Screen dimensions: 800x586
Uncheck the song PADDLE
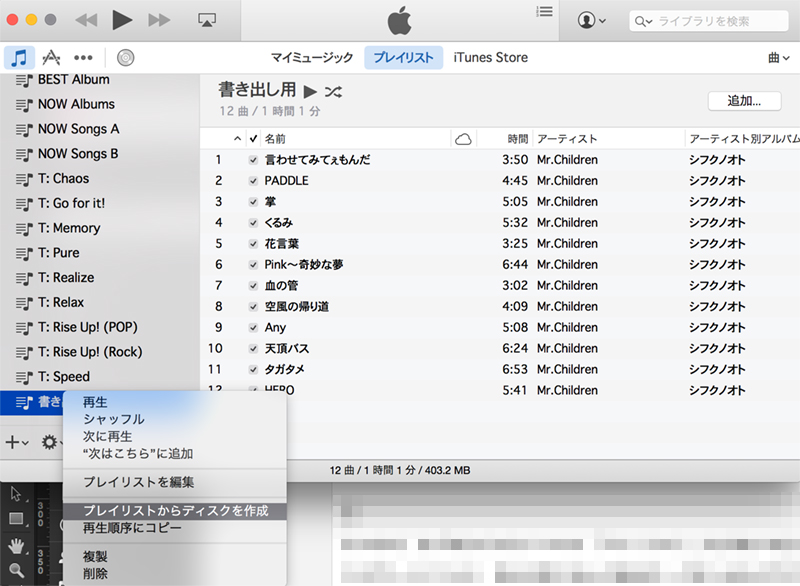[253, 181]
